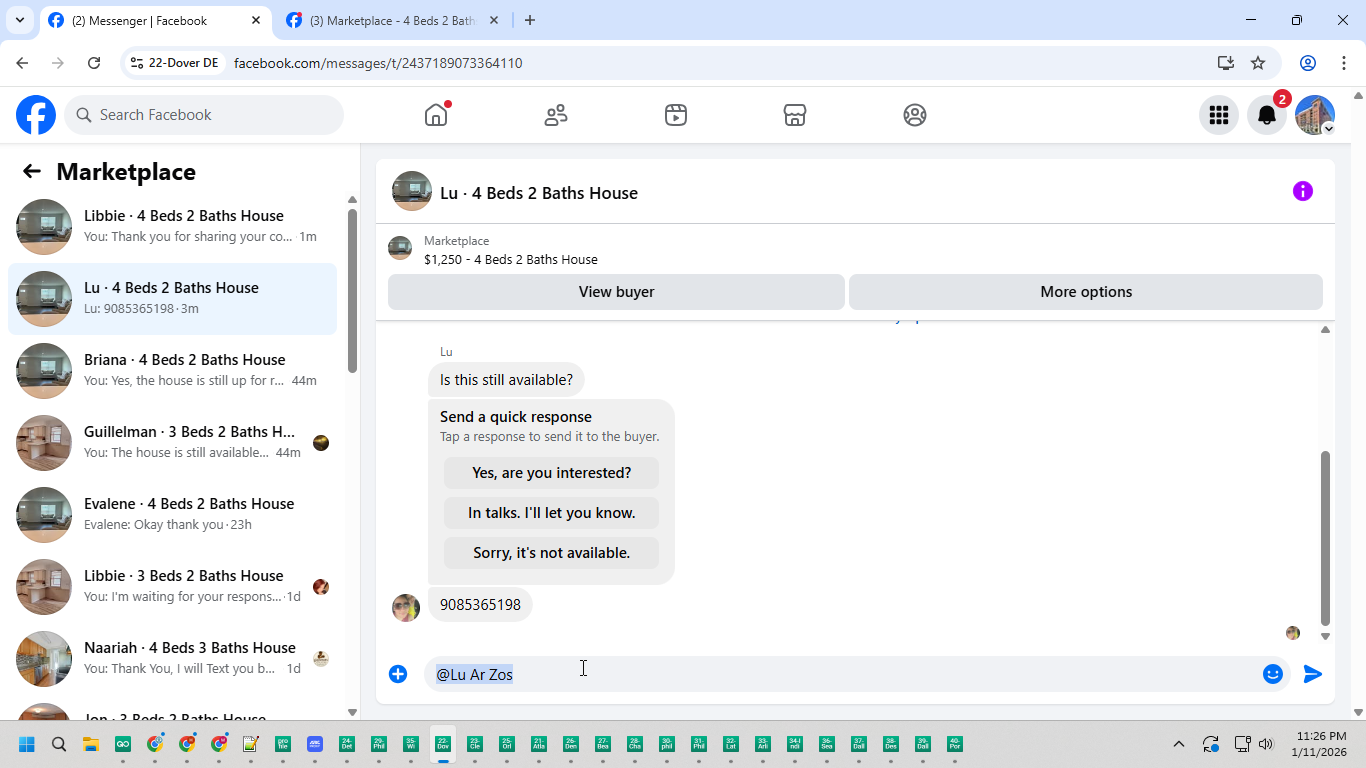The height and width of the screenshot is (768, 1366).
Task: Expand the Chrome tab search dropdown
Action: click(x=20, y=20)
